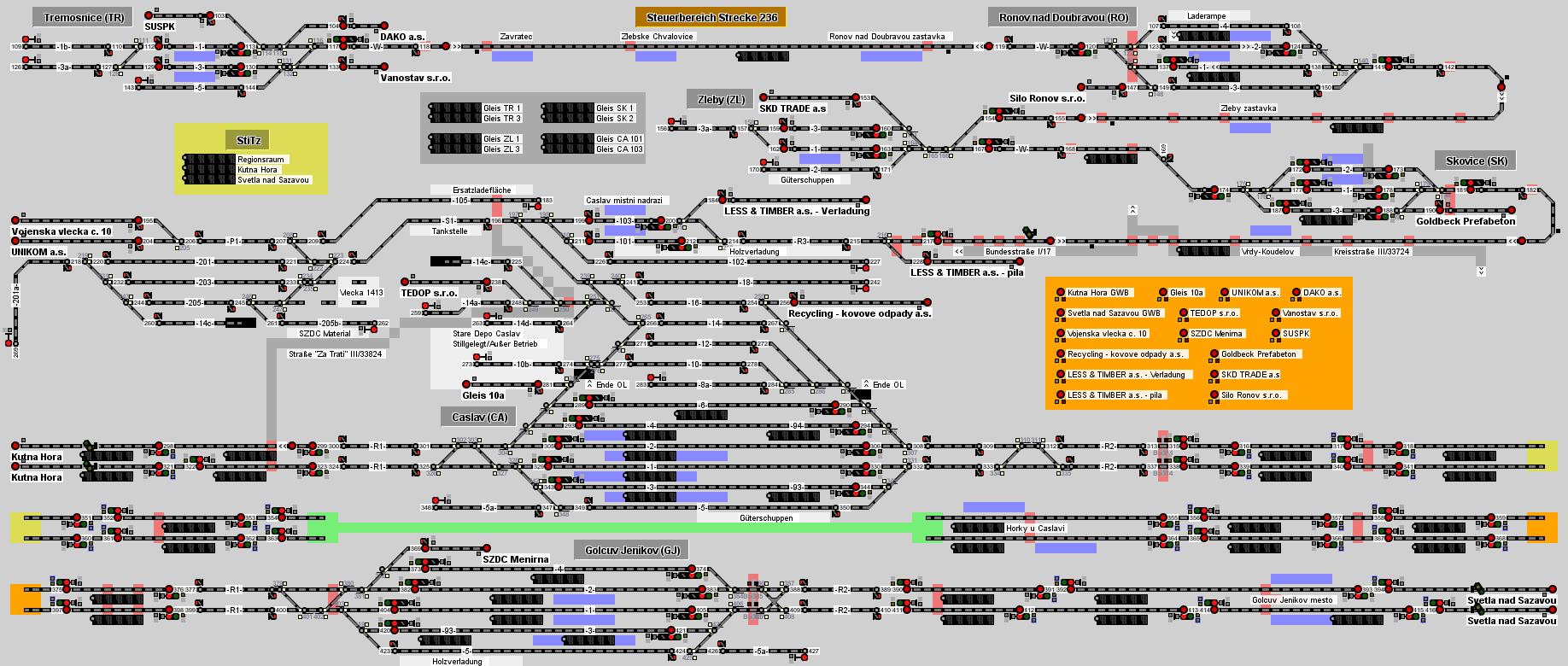Click the Gleis CA 101 train display
Image resolution: width=1568 pixels, height=666 pixels.
tap(567, 139)
